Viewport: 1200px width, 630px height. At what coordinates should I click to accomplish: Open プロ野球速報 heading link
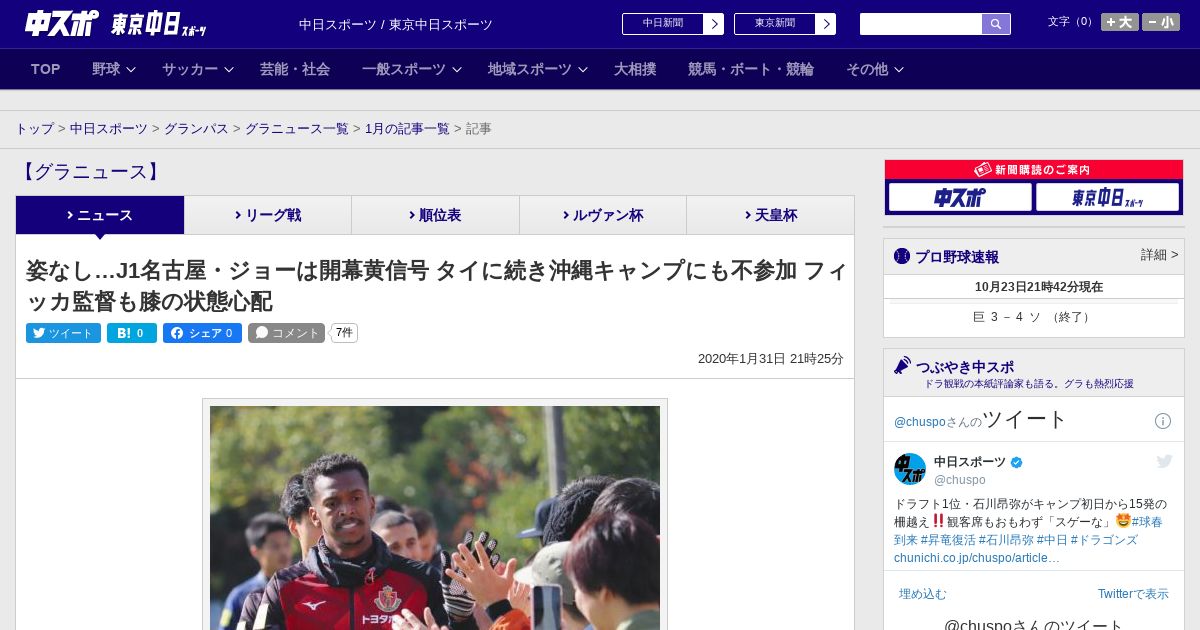pos(957,256)
